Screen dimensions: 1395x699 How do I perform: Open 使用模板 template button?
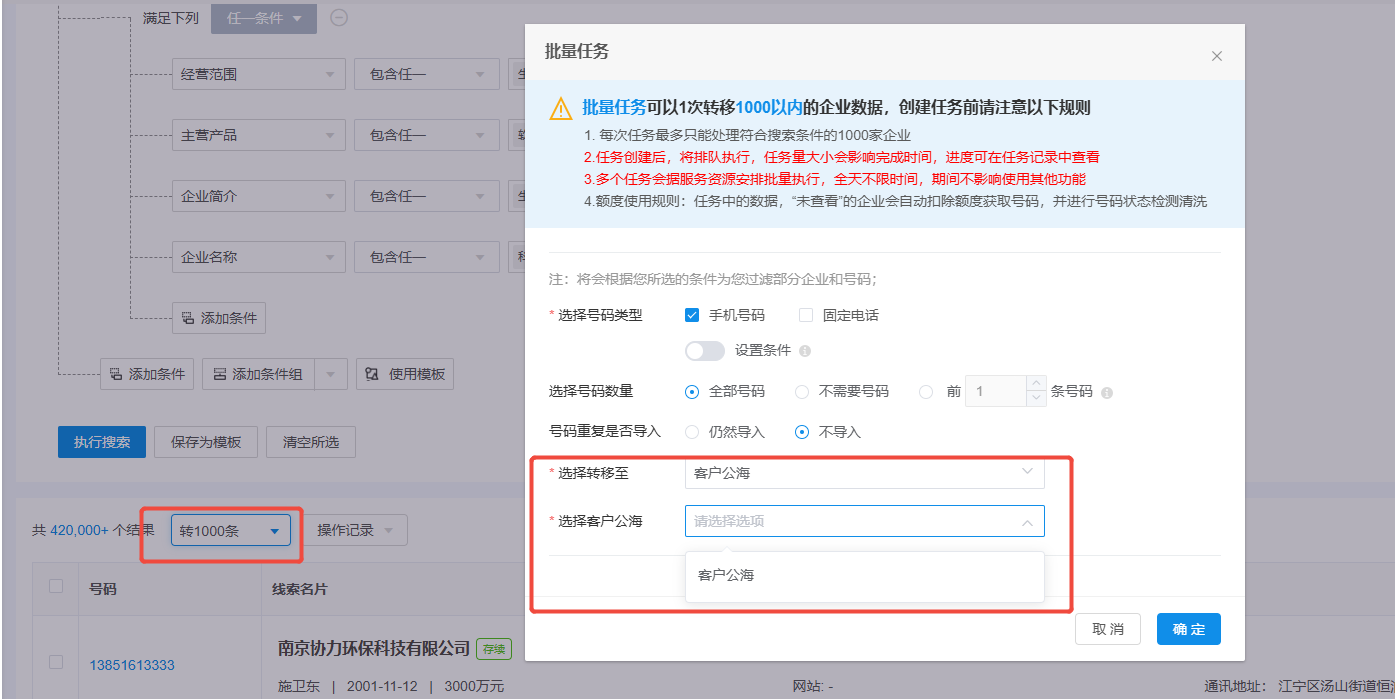pos(405,374)
